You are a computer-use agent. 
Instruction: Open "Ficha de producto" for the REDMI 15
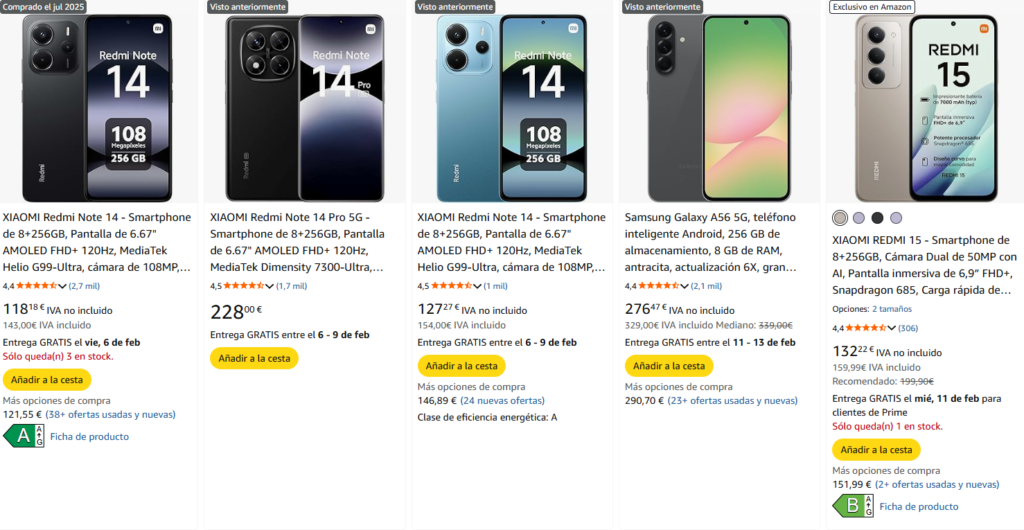(x=918, y=506)
